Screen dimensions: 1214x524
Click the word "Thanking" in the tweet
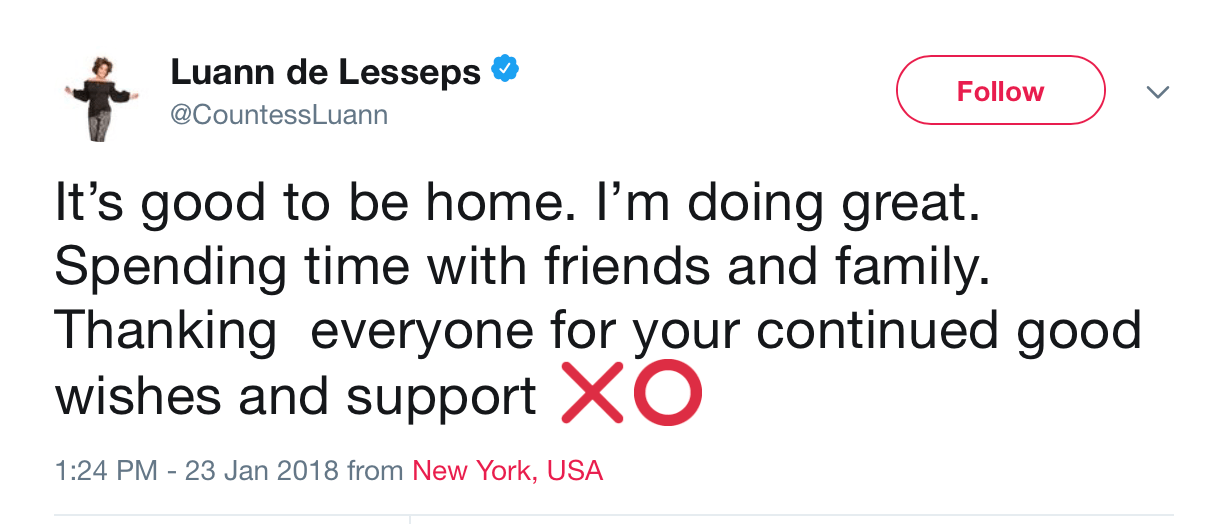pos(165,331)
